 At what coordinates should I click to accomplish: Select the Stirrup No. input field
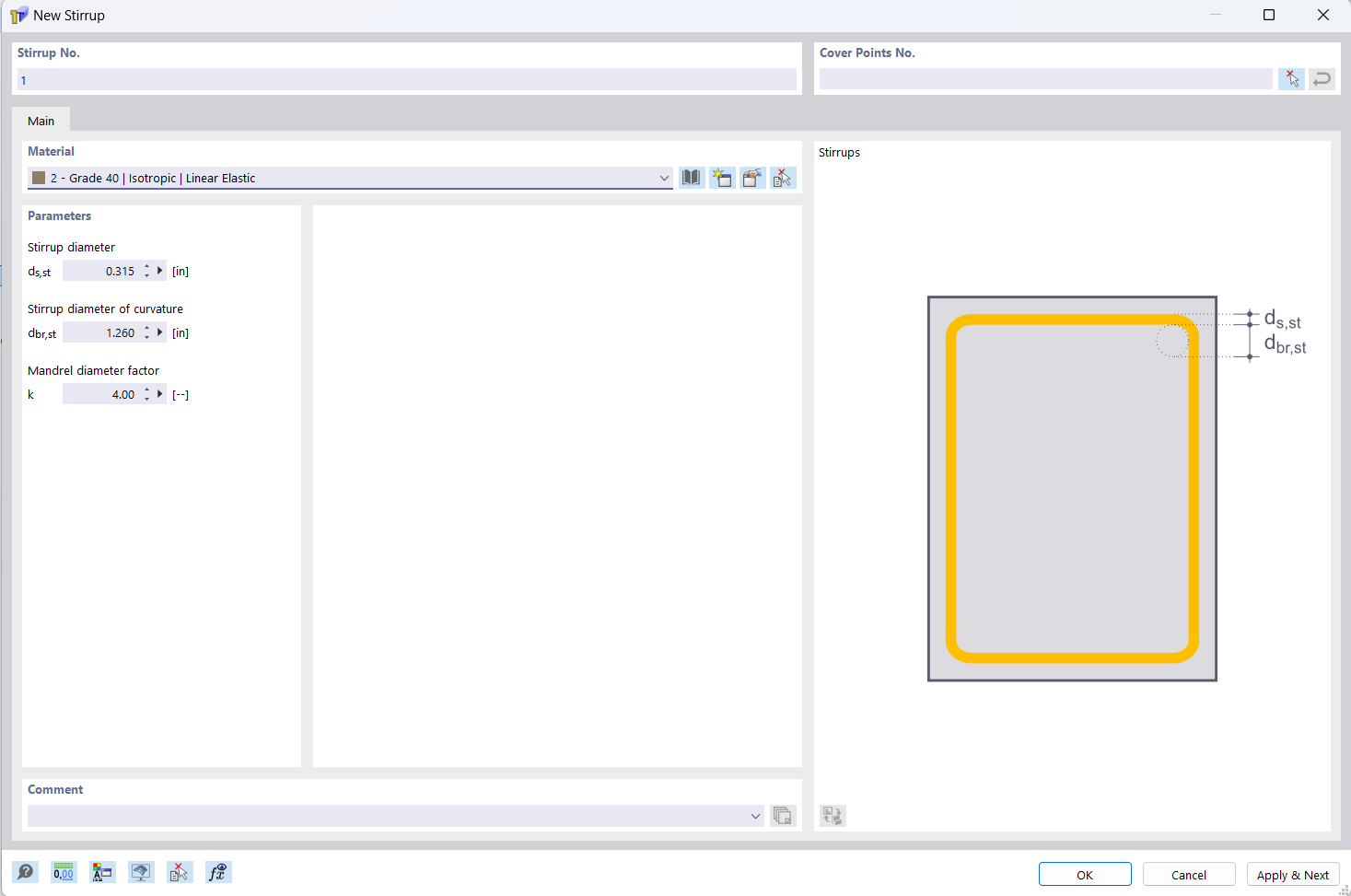tap(405, 80)
